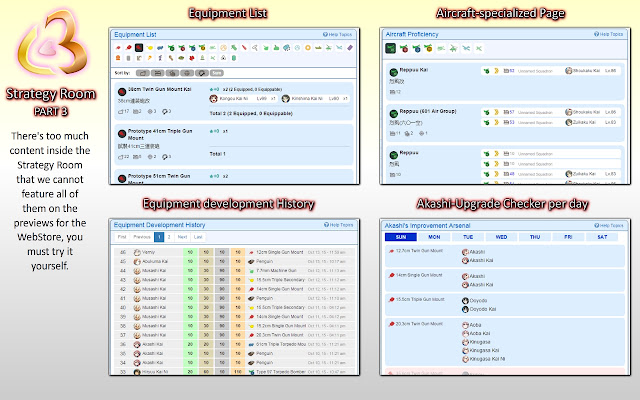
Task: Click the text-labelled sort button after Sort by
Action: (217, 73)
